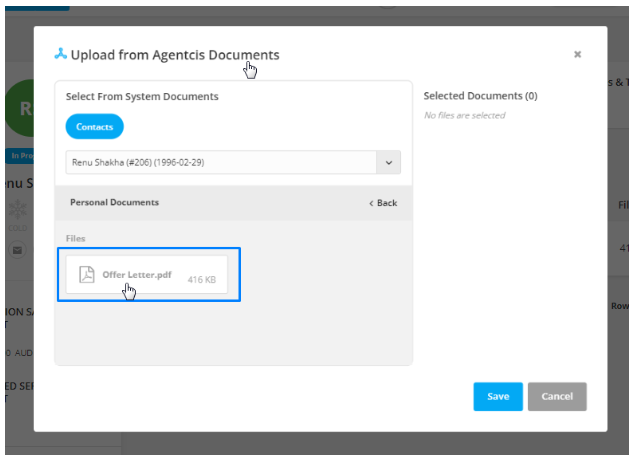The image size is (634, 457).
Task: Select the Offer Letter.pdf file
Action: point(147,275)
